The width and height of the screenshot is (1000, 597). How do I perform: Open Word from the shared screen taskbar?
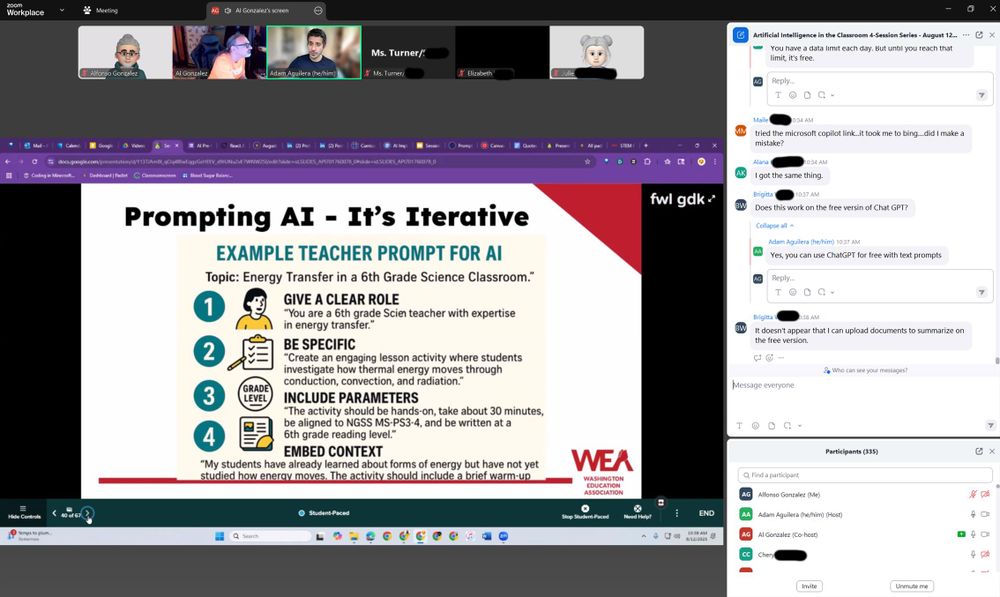point(487,536)
